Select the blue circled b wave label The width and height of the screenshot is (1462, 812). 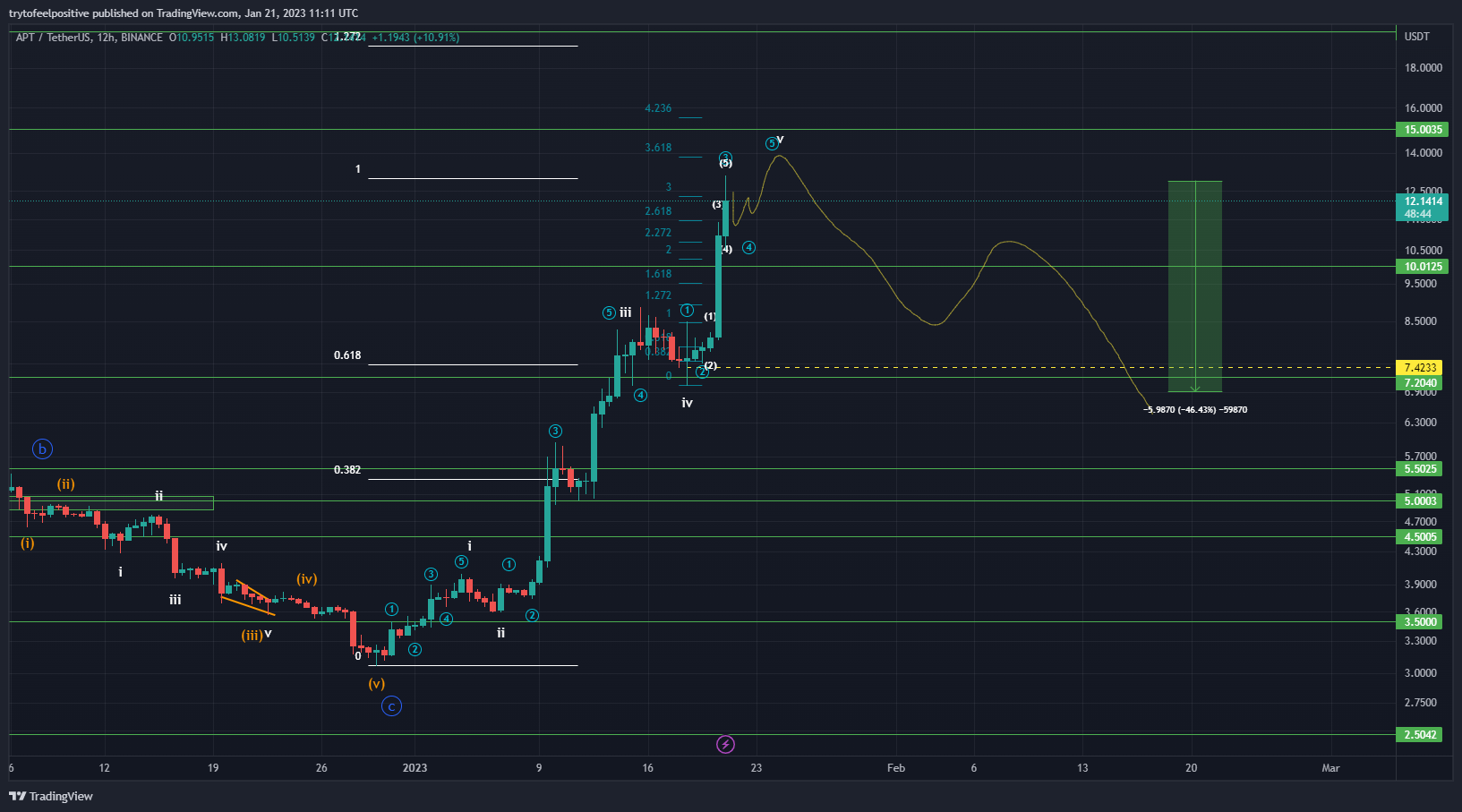tap(42, 449)
